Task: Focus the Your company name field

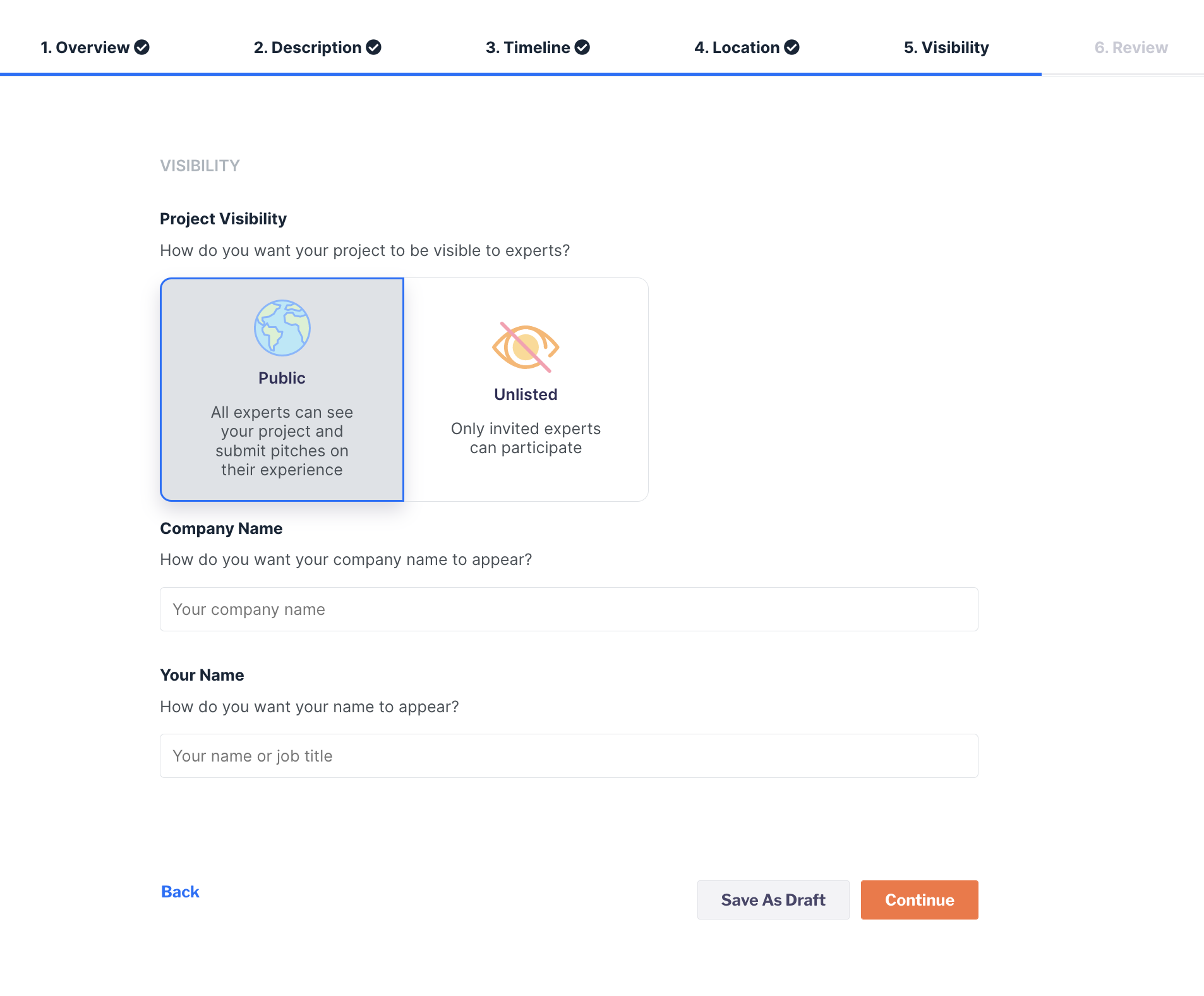Action: [x=569, y=609]
